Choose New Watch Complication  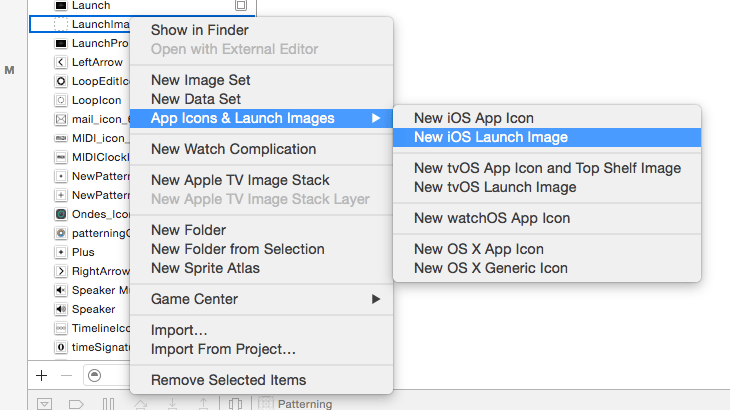pos(233,149)
